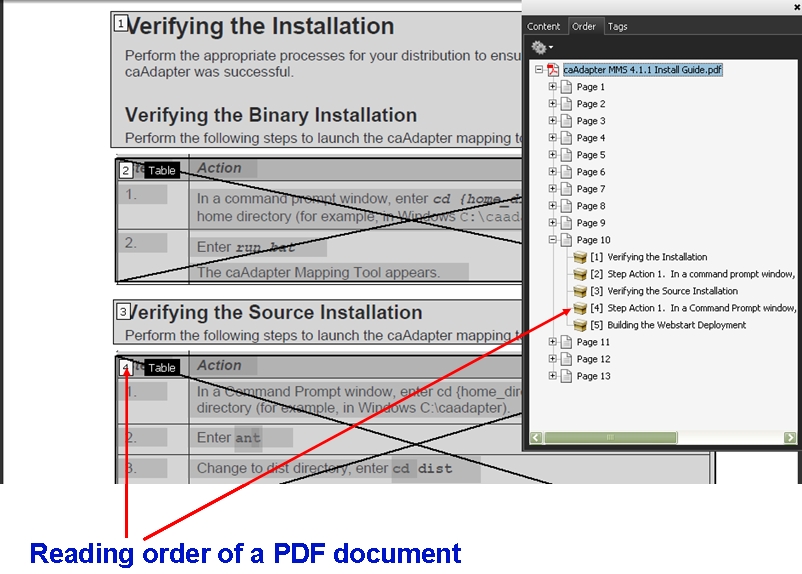This screenshot has width=802, height=574.
Task: Expand the Page 9 tree node
Action: tap(552, 222)
